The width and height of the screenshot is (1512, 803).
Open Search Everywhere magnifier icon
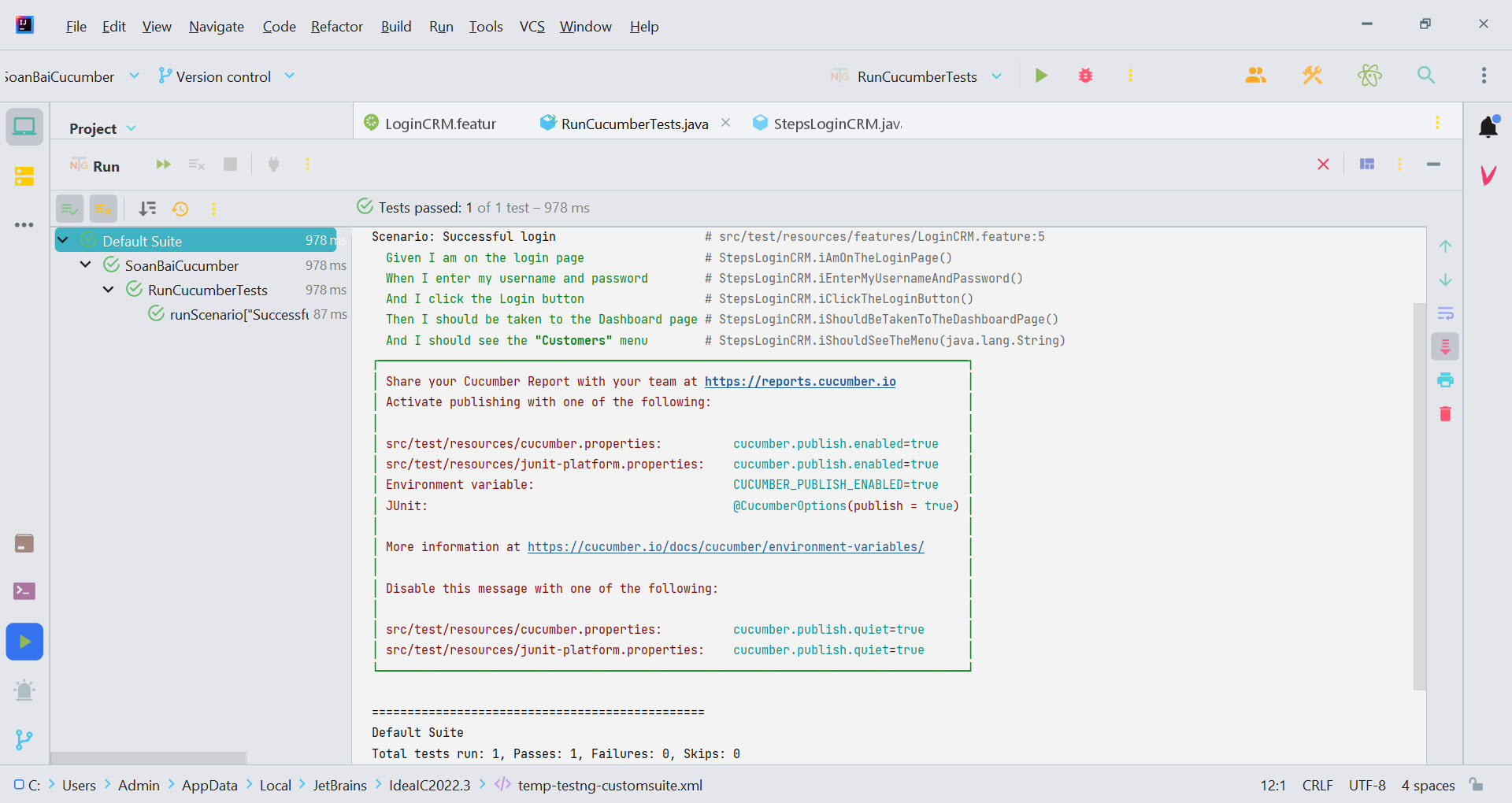[1426, 76]
